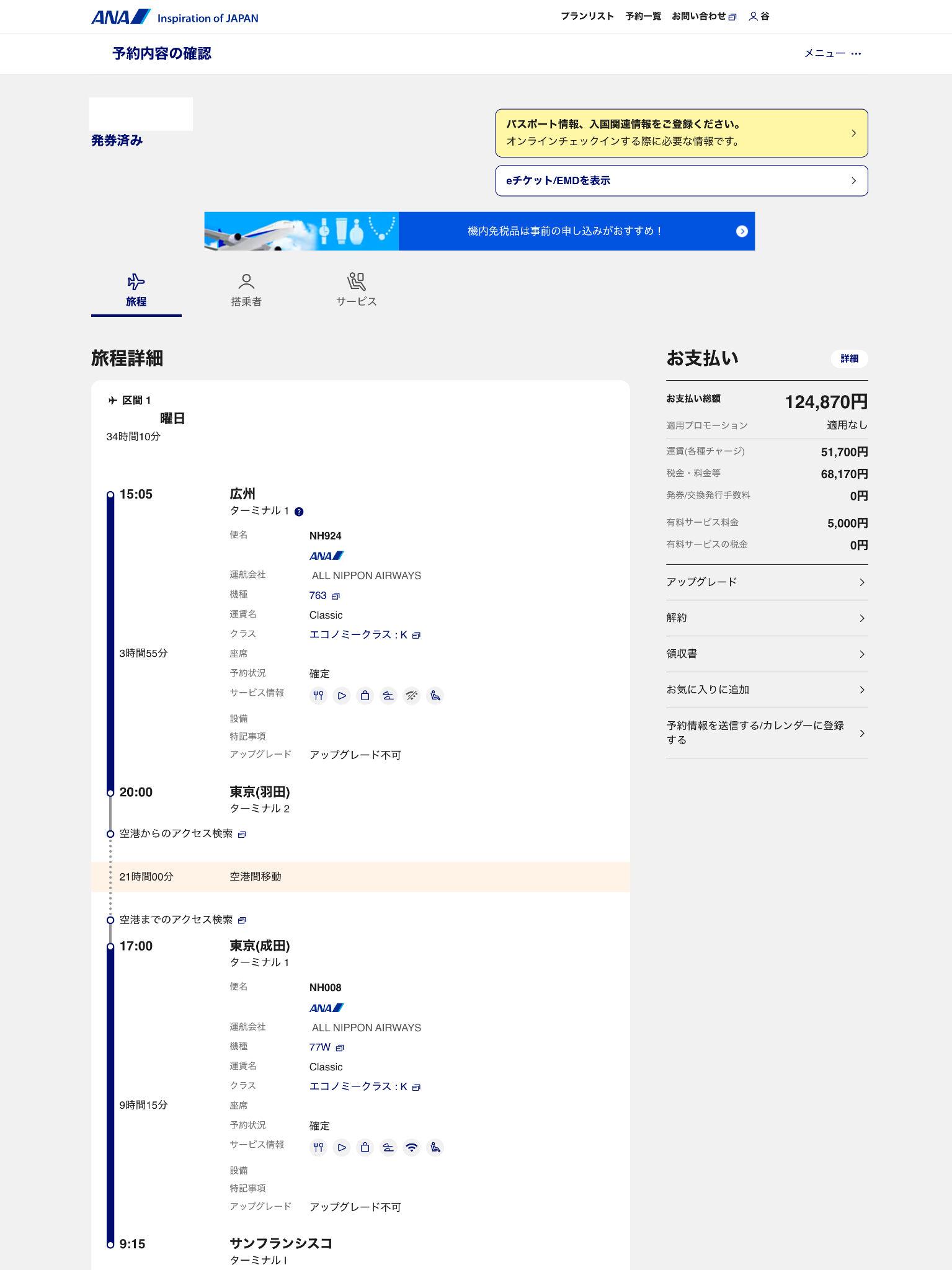Click the passport information registration notice
Viewport: 952px width, 1270px height.
tap(681, 133)
